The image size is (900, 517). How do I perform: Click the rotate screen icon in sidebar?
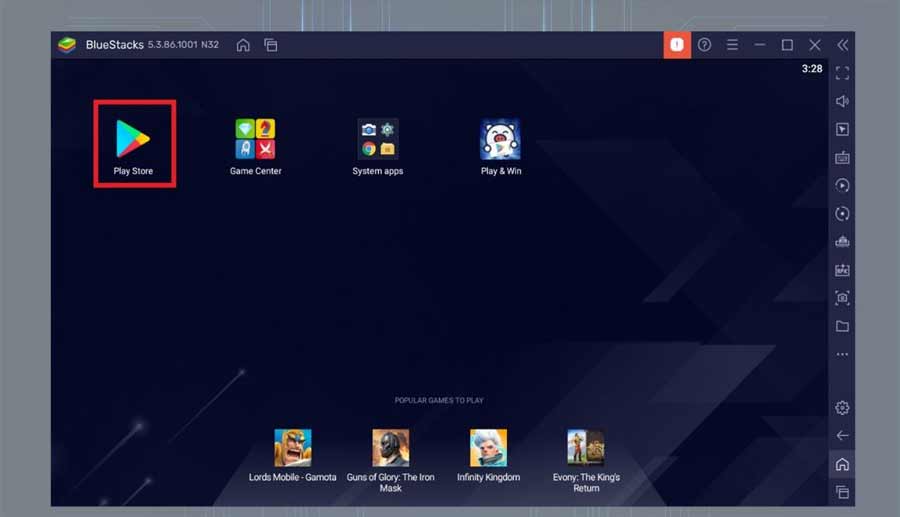pos(842,213)
